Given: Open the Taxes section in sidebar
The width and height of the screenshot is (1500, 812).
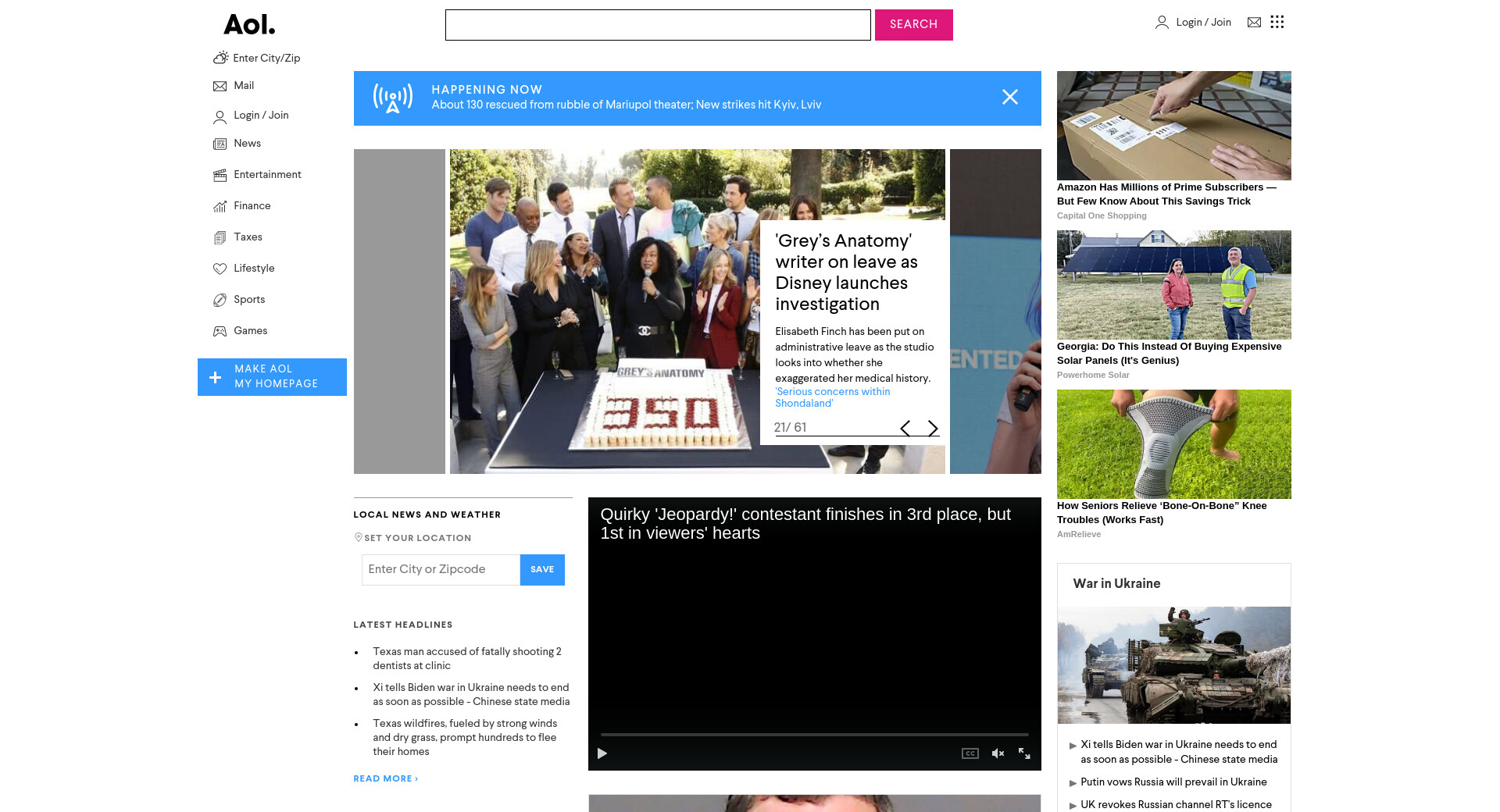Looking at the screenshot, I should pos(248,237).
